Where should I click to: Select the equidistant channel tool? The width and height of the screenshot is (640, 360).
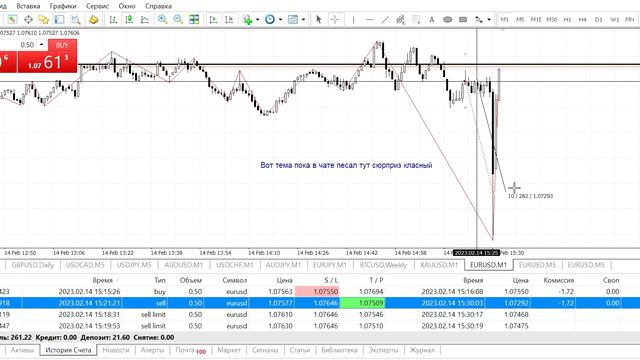pyautogui.click(x=400, y=19)
